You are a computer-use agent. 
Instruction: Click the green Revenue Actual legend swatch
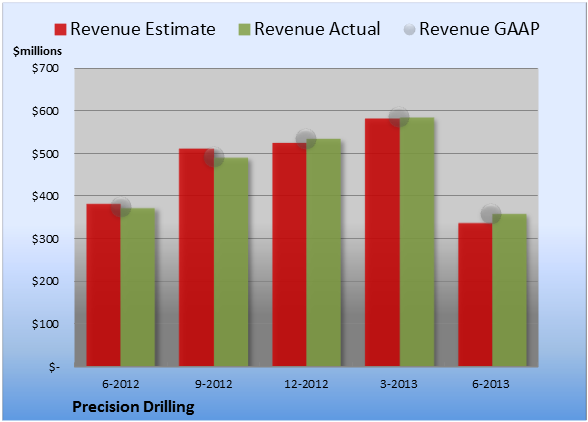click(x=244, y=30)
